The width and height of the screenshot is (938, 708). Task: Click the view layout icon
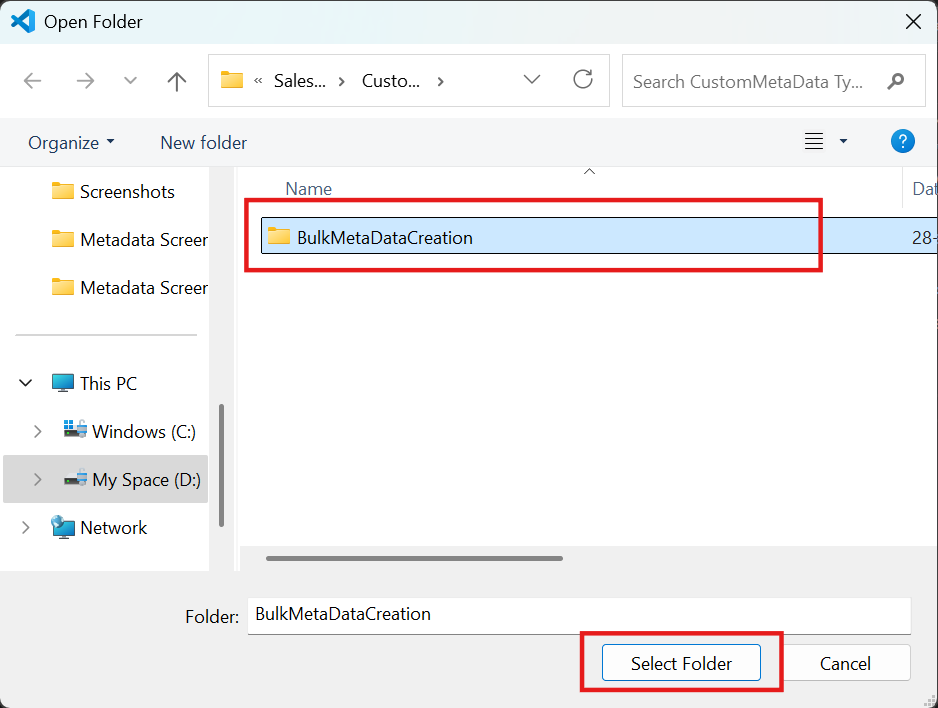point(814,142)
